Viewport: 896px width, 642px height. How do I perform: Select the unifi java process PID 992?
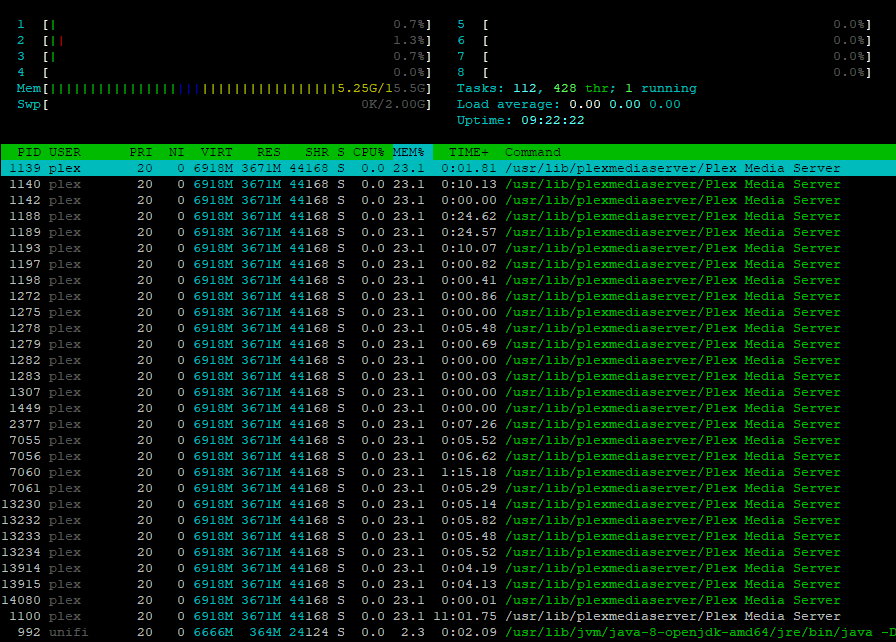coord(448,632)
